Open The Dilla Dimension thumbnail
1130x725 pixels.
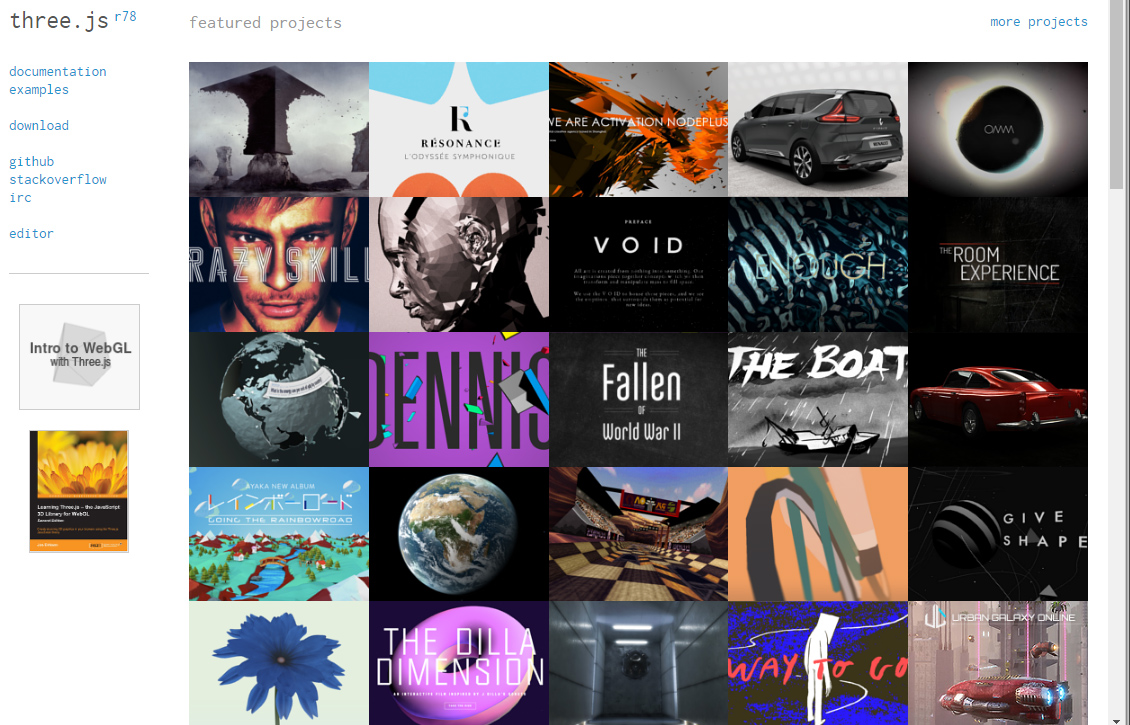[x=458, y=663]
